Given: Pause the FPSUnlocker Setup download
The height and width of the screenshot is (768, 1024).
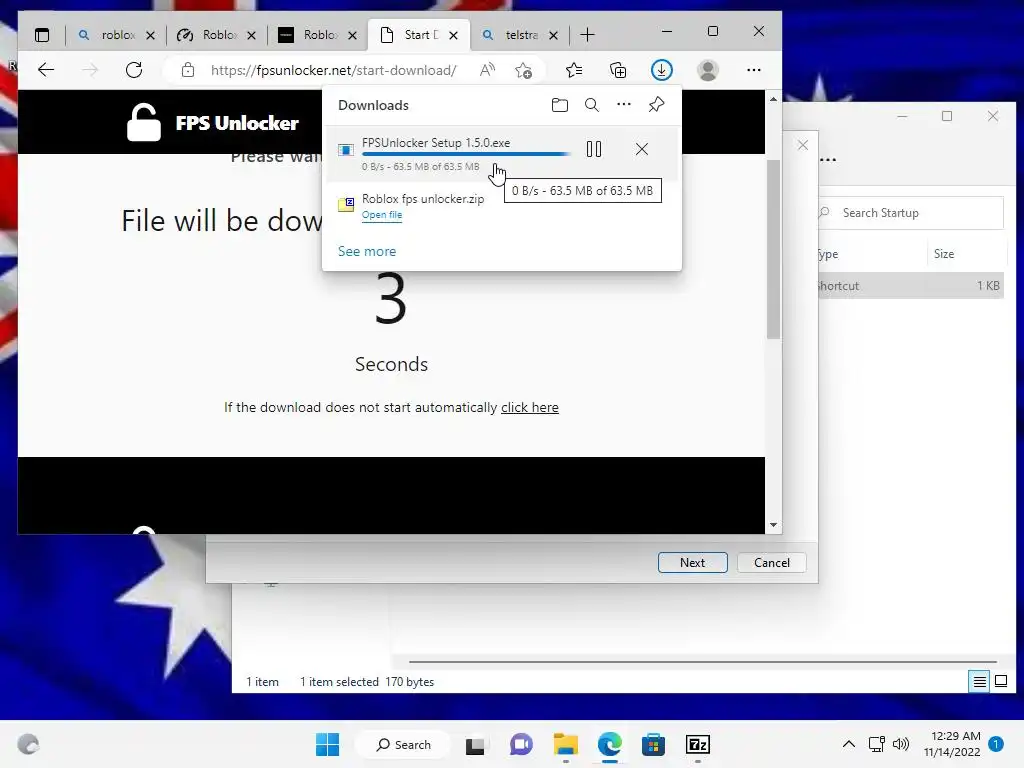Looking at the screenshot, I should coord(594,149).
